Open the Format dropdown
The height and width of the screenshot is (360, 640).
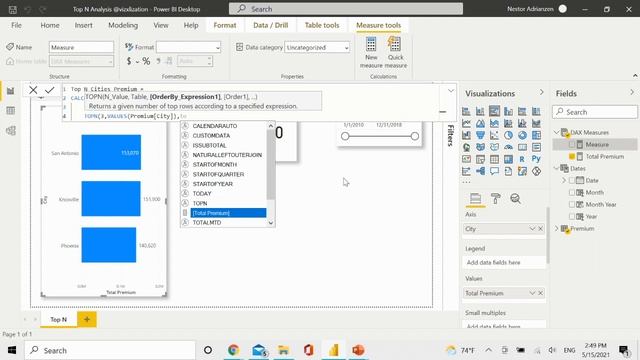tap(189, 47)
